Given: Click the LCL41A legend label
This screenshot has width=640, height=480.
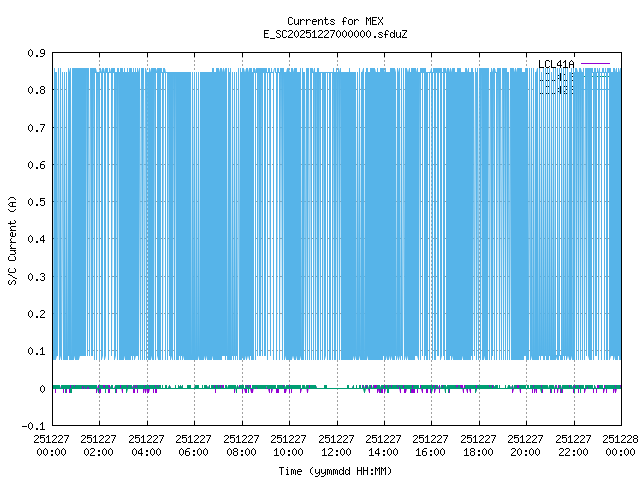Looking at the screenshot, I should [558, 65].
